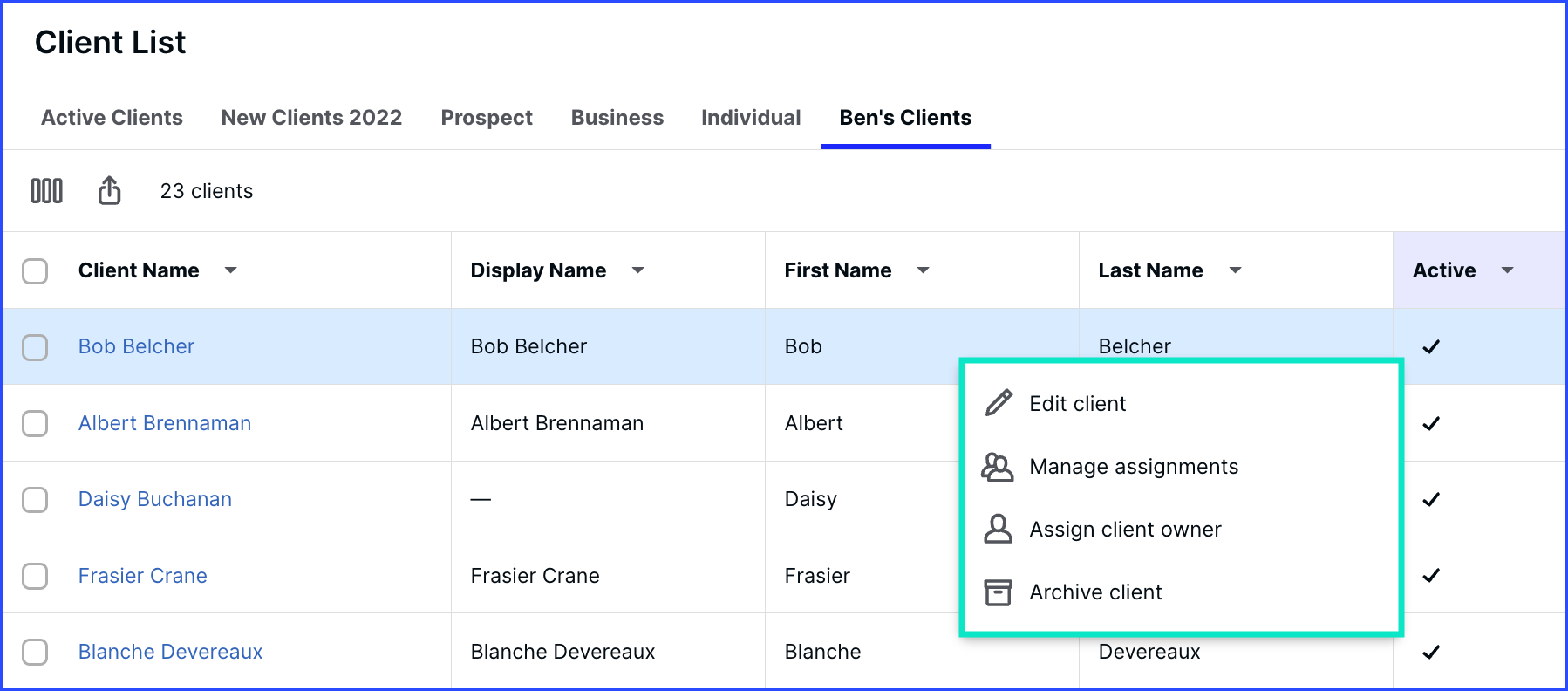Check the Daisy Buchanan row checkbox
The image size is (1568, 691).
coord(35,500)
